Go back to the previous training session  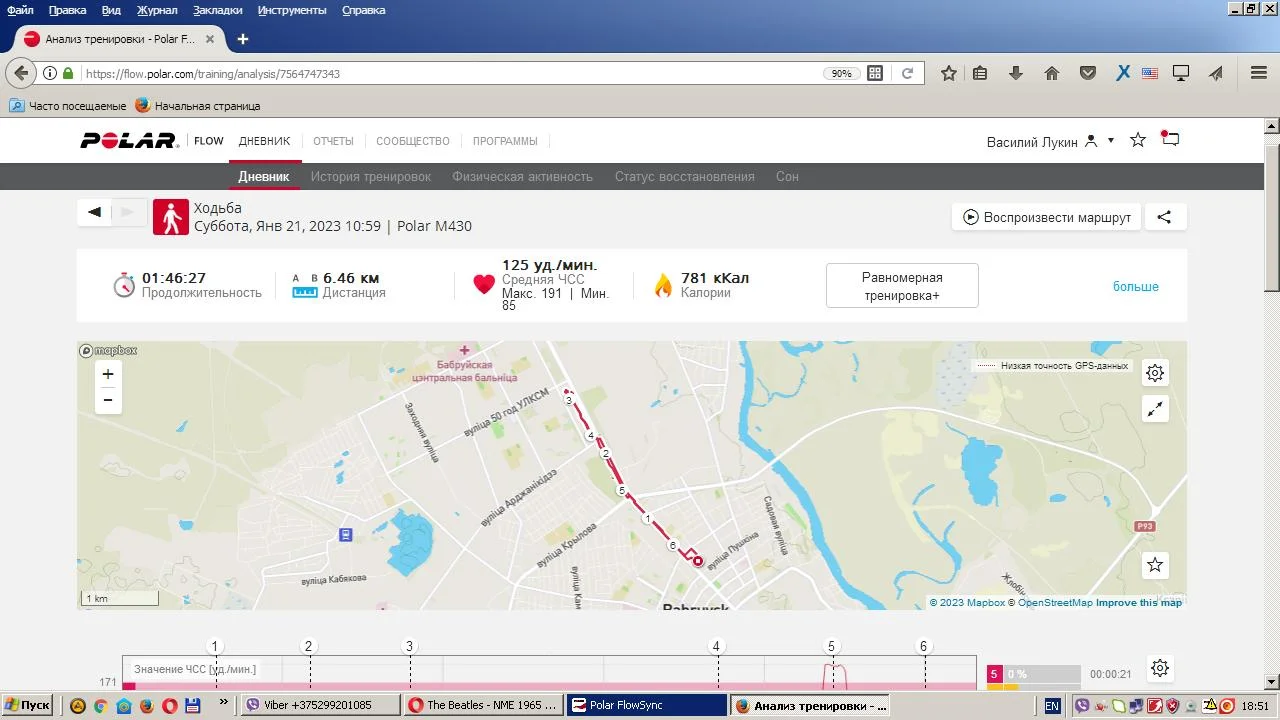[95, 212]
